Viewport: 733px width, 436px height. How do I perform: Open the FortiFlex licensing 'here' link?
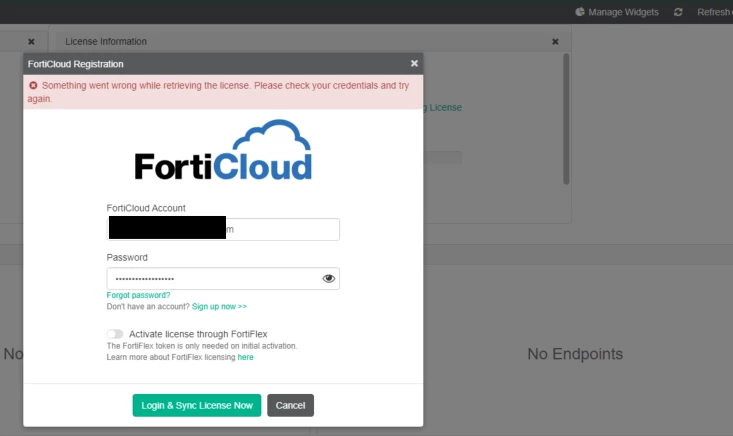[x=245, y=357]
